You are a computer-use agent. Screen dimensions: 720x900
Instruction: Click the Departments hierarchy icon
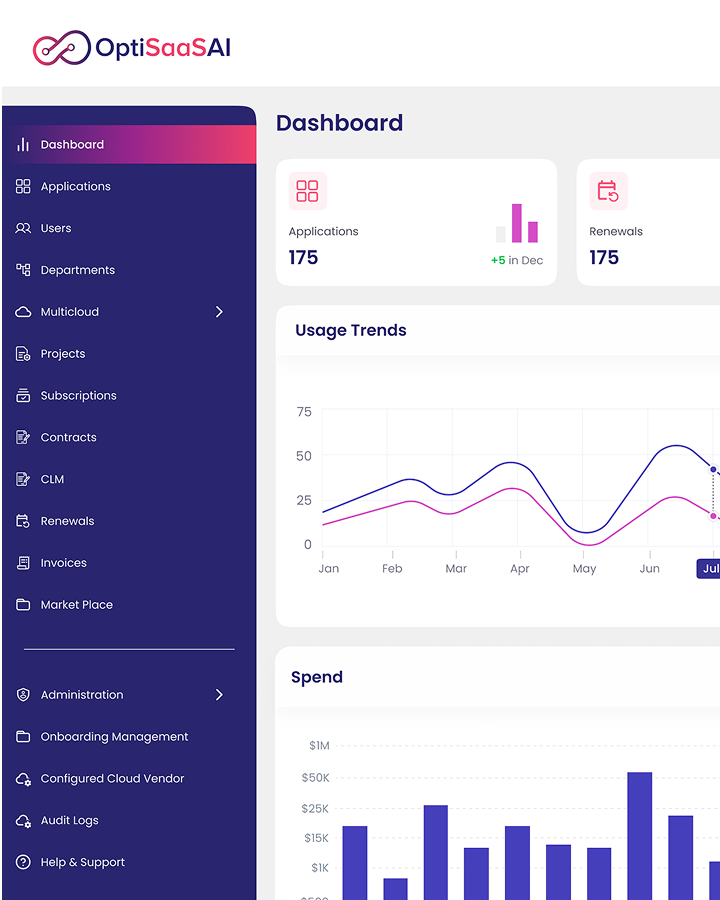coord(23,270)
